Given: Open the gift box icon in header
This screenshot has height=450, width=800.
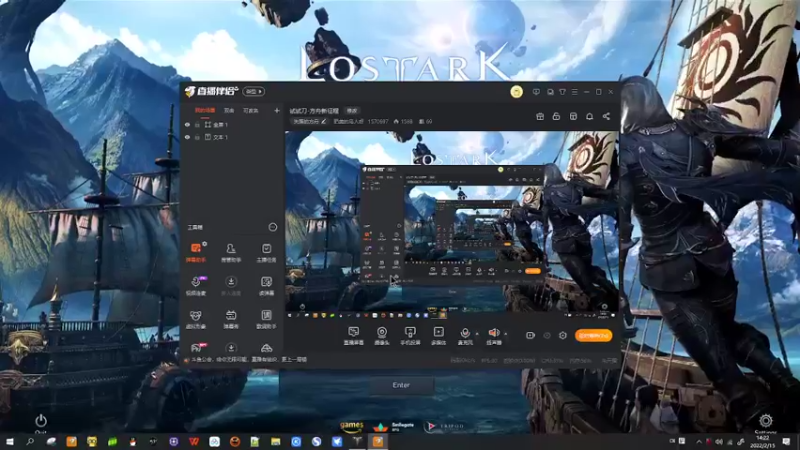Looking at the screenshot, I should pos(540,116).
